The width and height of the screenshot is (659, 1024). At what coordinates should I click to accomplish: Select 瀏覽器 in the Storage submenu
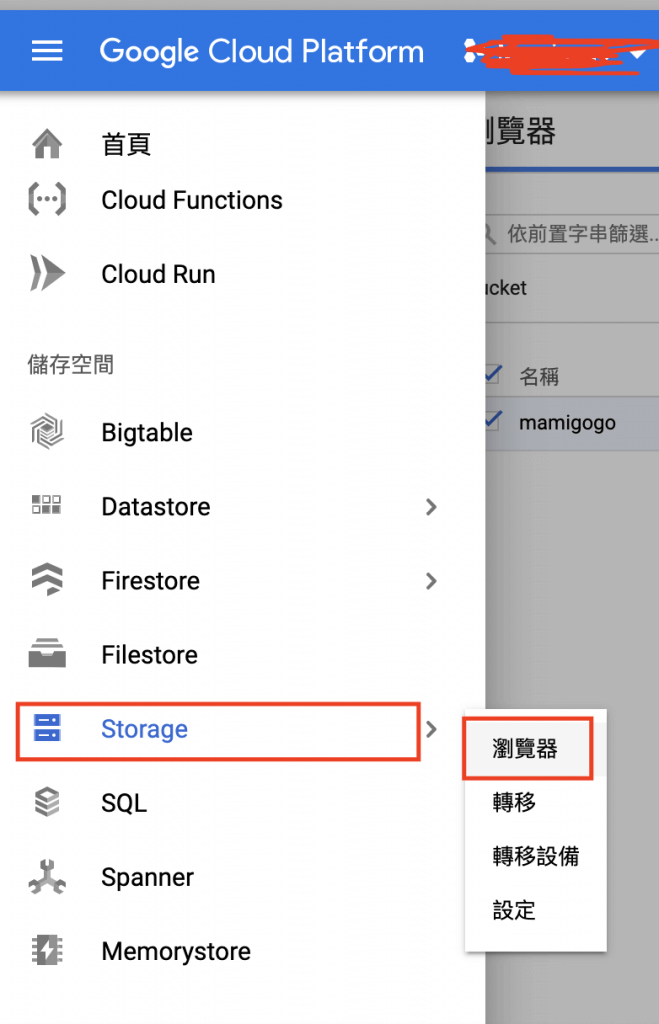(526, 748)
